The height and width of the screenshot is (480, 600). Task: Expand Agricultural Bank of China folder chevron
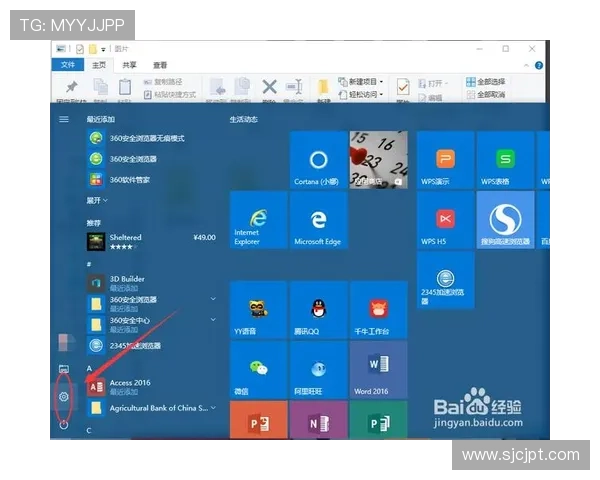(213, 408)
